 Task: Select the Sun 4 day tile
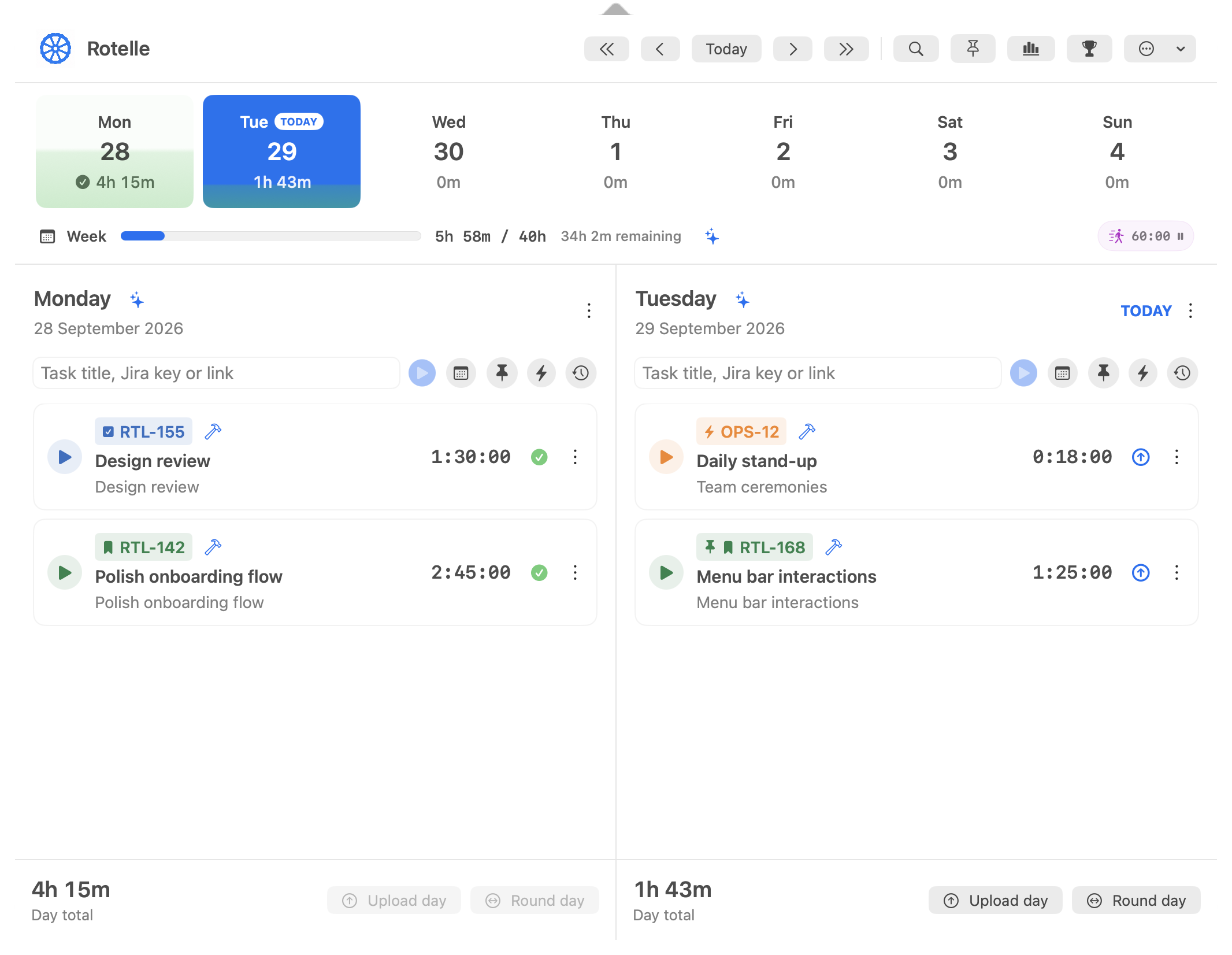tap(1116, 151)
